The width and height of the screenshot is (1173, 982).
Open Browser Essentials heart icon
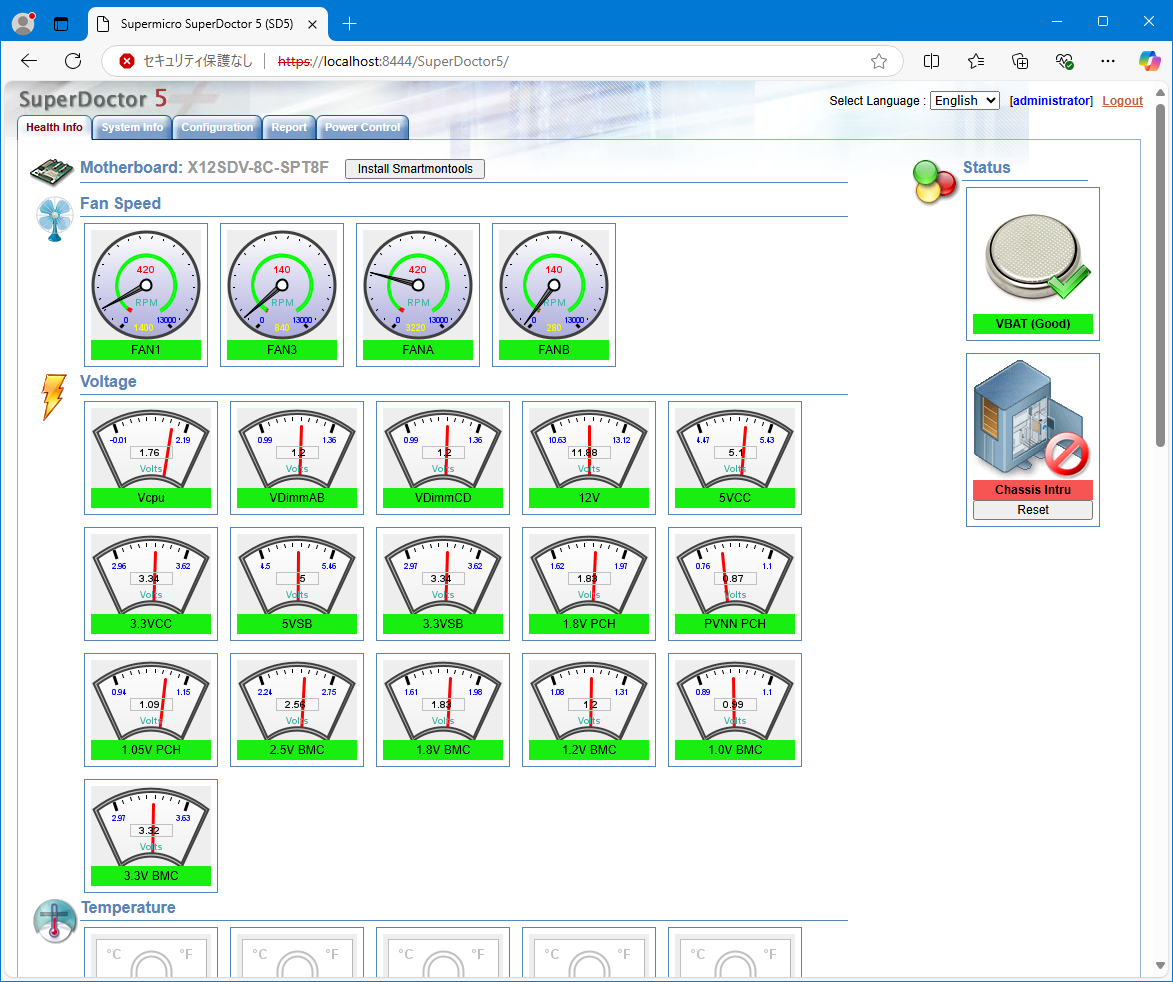tap(1064, 61)
